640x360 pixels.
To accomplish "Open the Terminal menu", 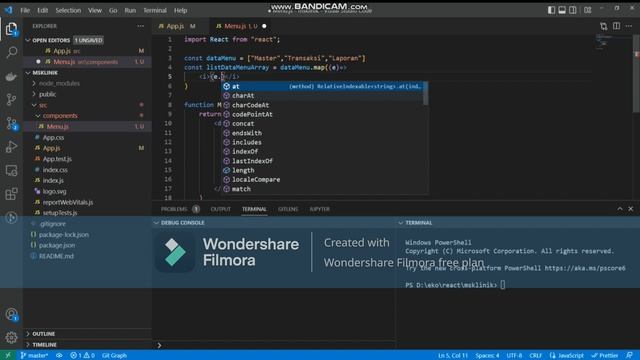I will pos(155,10).
